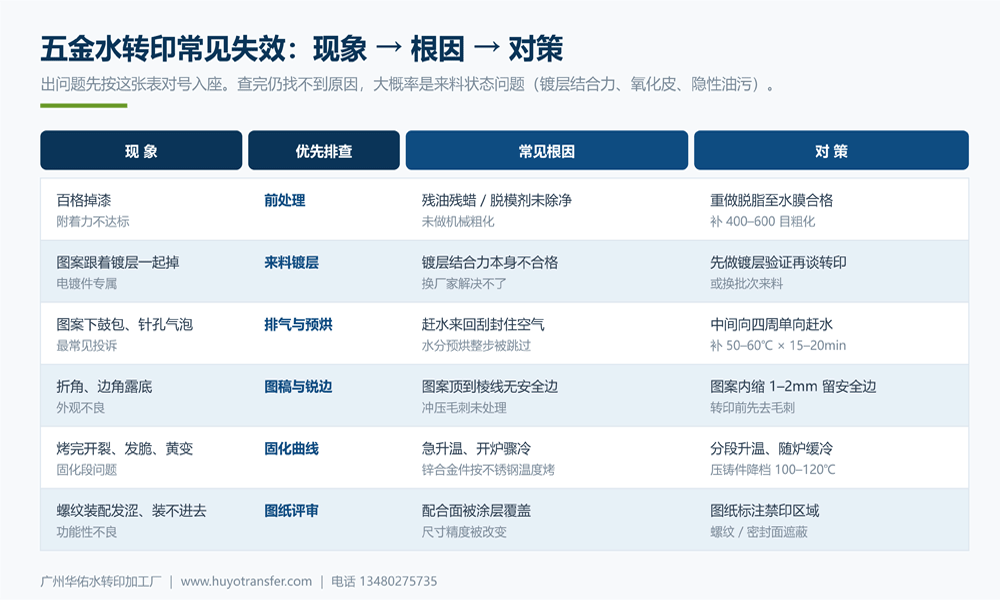
Task: Click the 附着力不达标 subtext
Action: [x=93, y=221]
